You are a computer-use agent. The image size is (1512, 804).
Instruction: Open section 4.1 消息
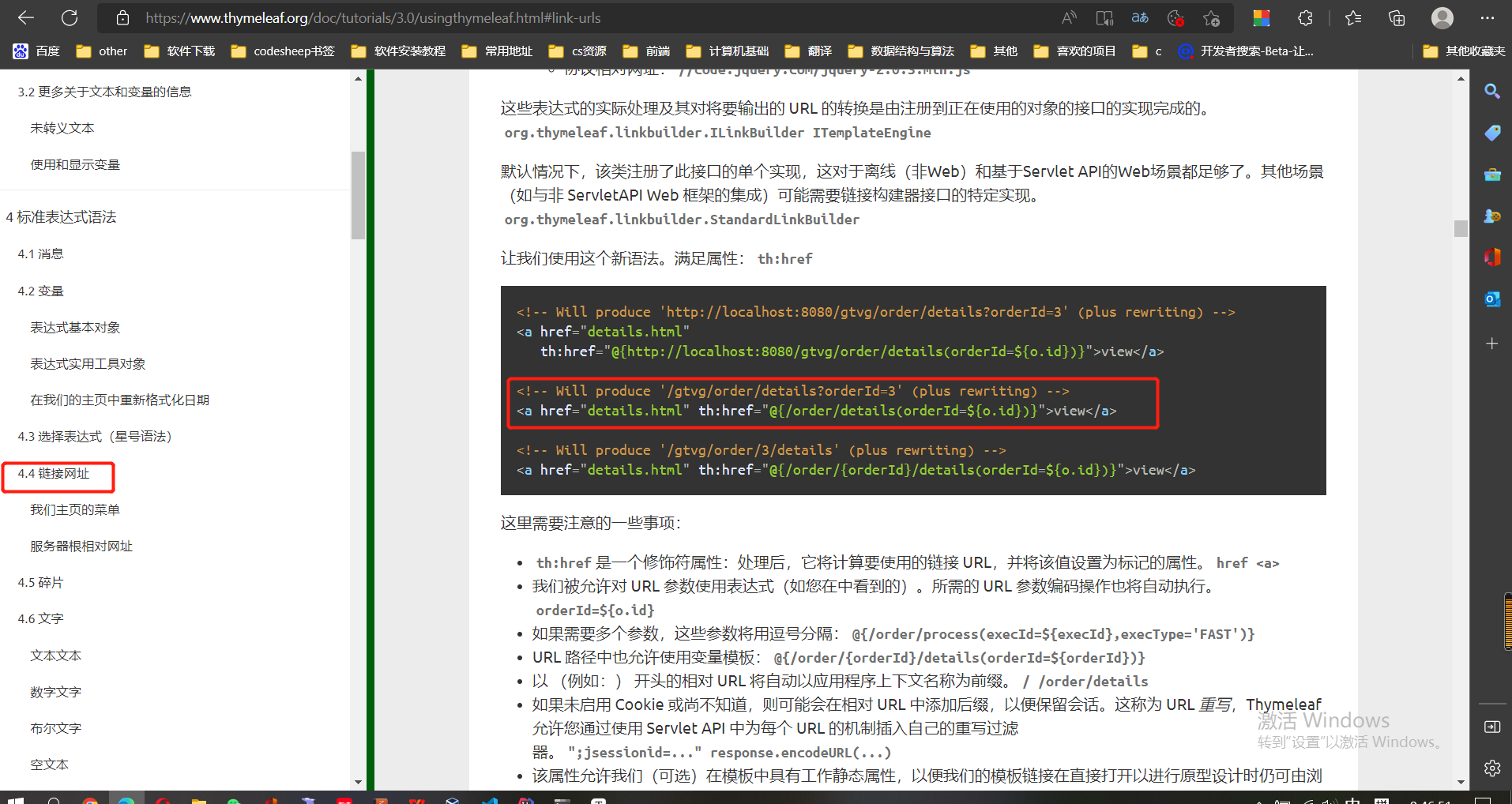tap(40, 254)
